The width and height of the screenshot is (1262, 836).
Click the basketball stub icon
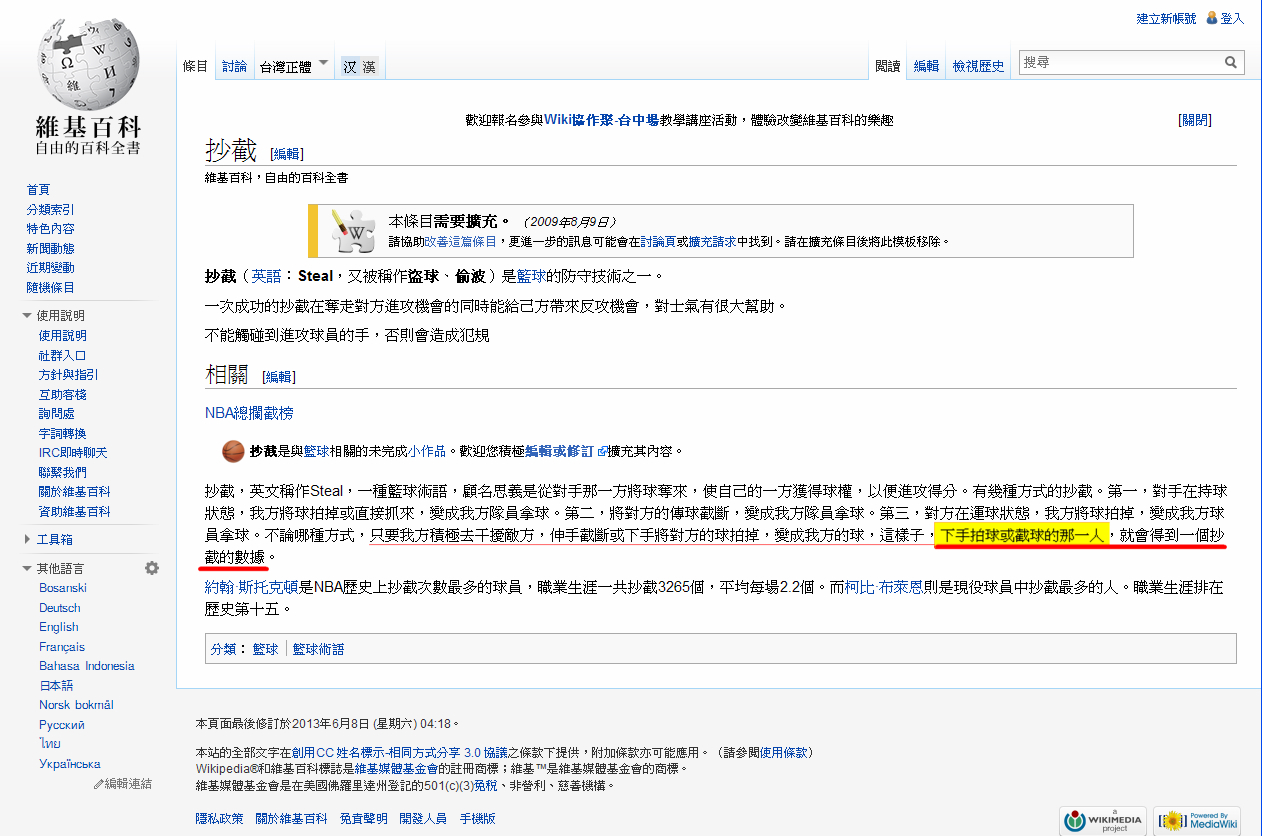point(232,451)
